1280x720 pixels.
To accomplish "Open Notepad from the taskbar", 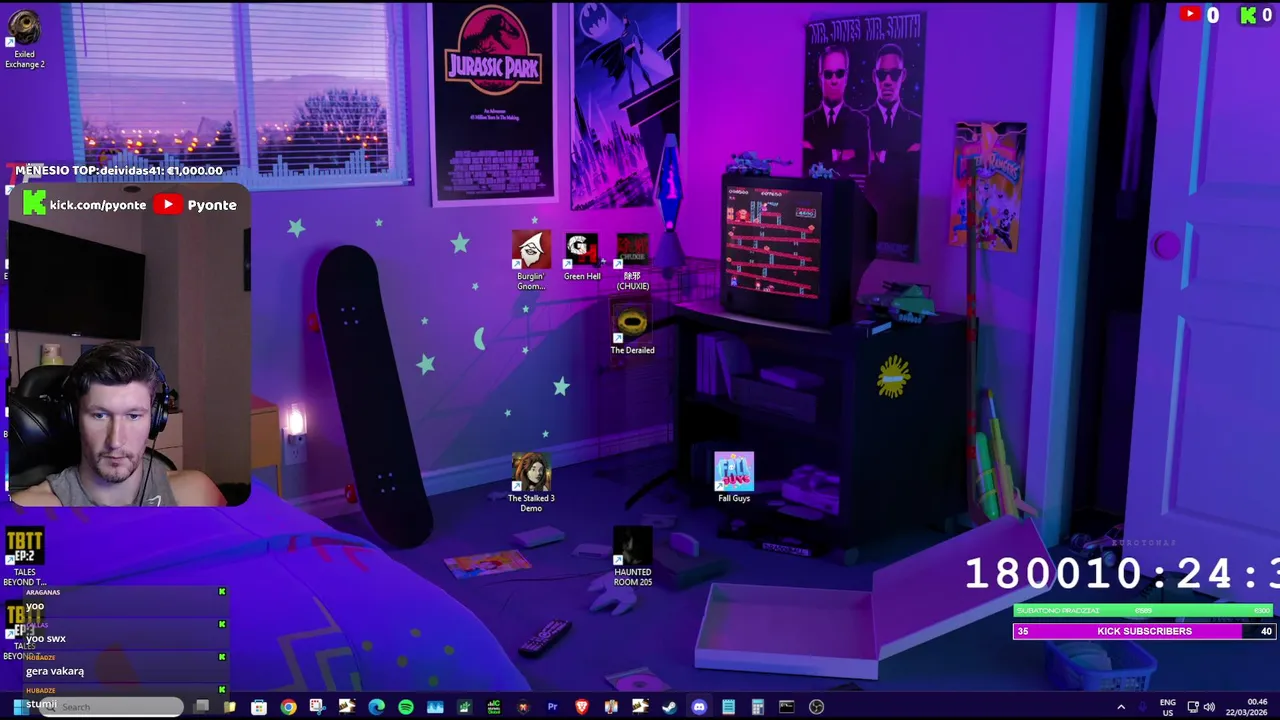I will (x=728, y=707).
